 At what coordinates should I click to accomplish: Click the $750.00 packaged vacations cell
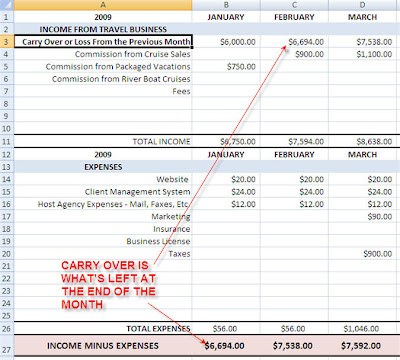point(226,67)
